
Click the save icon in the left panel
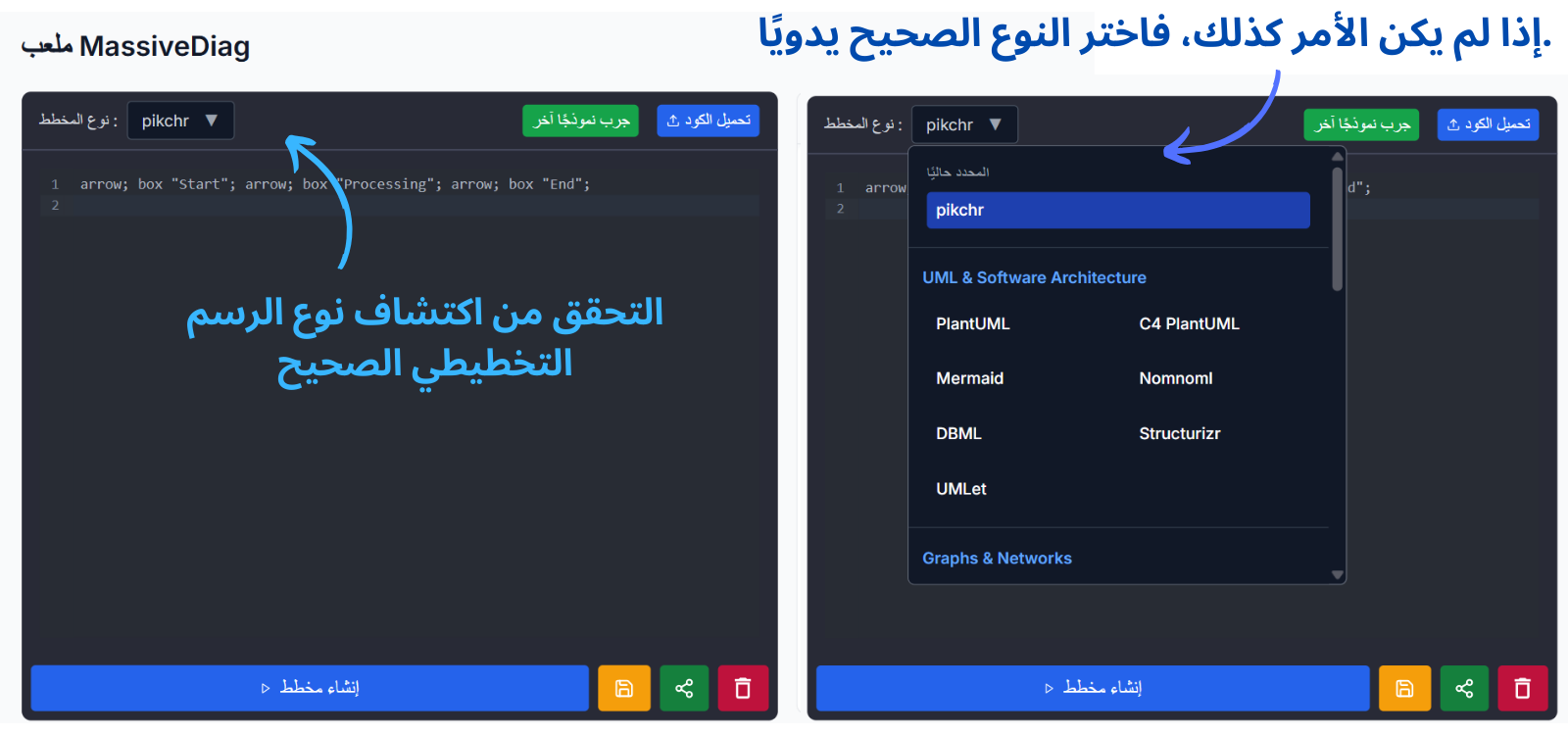pos(624,688)
